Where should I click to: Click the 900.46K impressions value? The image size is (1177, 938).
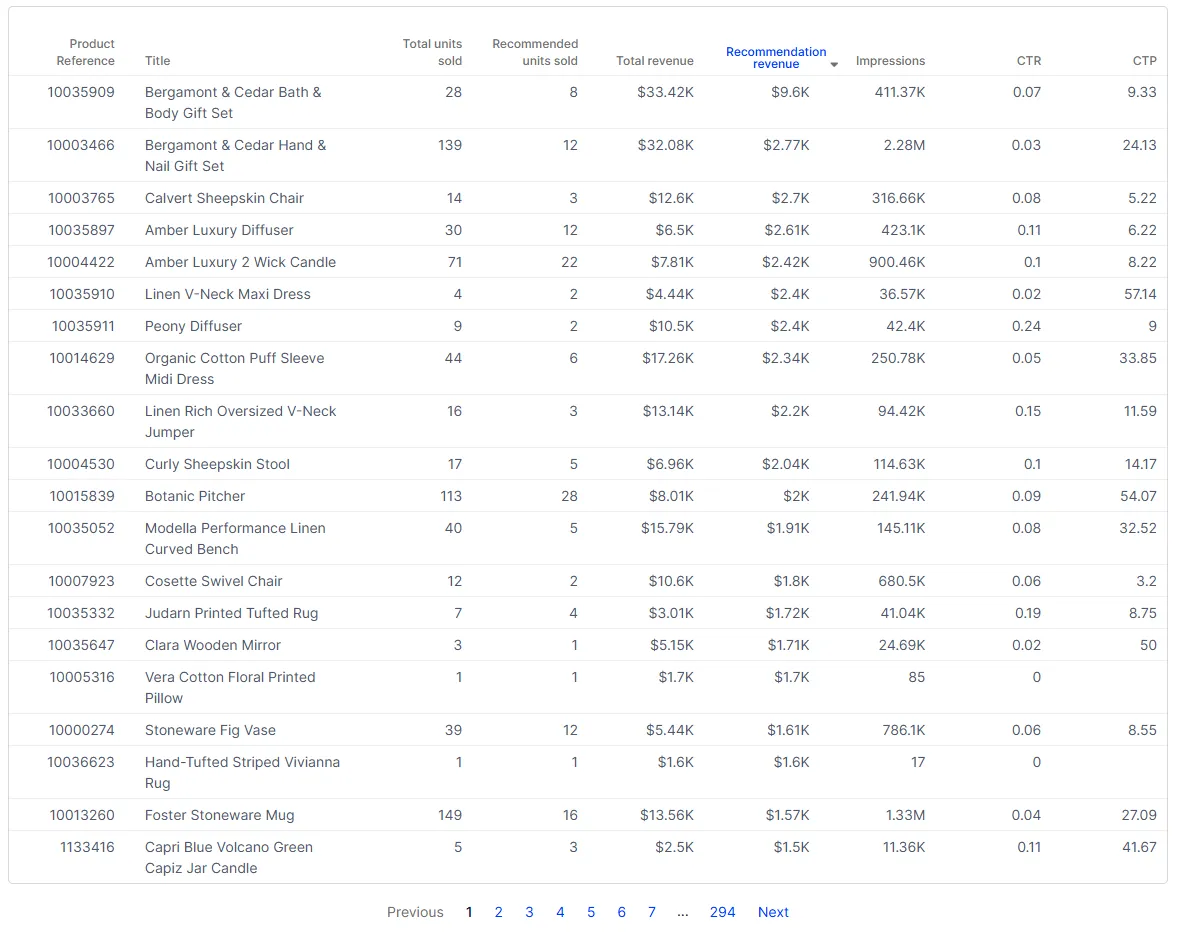pos(896,262)
